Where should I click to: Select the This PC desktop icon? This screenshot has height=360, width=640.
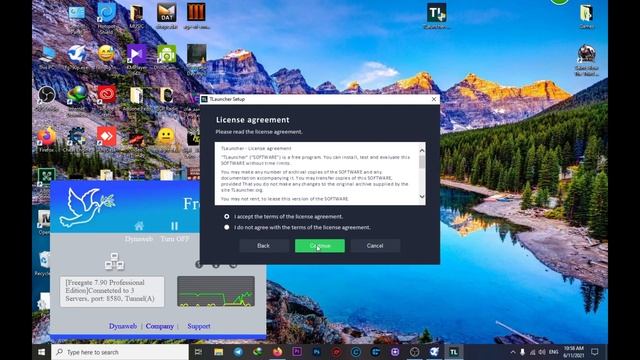[47, 57]
